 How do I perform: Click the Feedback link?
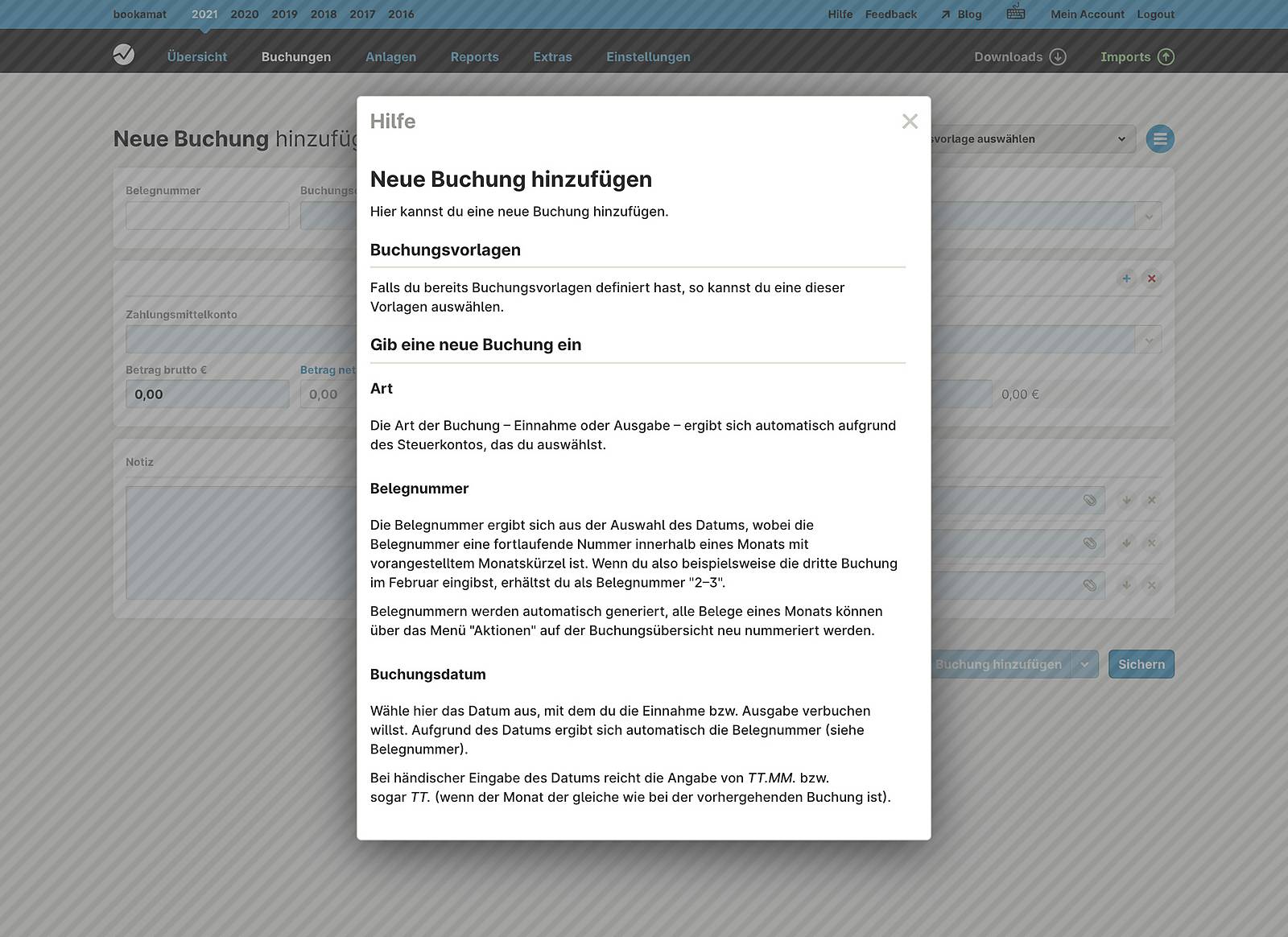pyautogui.click(x=891, y=14)
